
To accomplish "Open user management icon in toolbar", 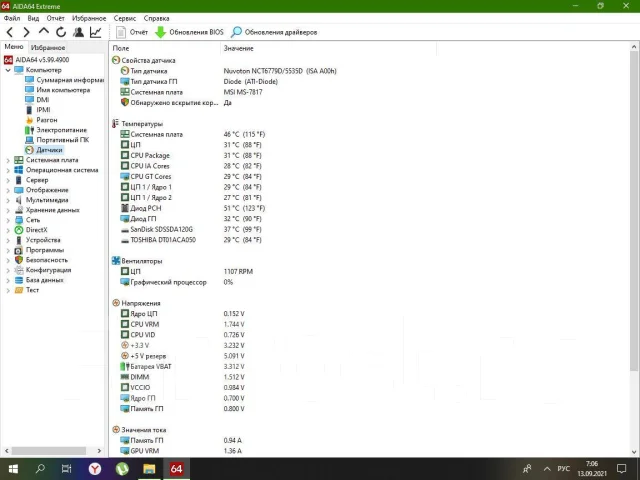I will click(78, 32).
